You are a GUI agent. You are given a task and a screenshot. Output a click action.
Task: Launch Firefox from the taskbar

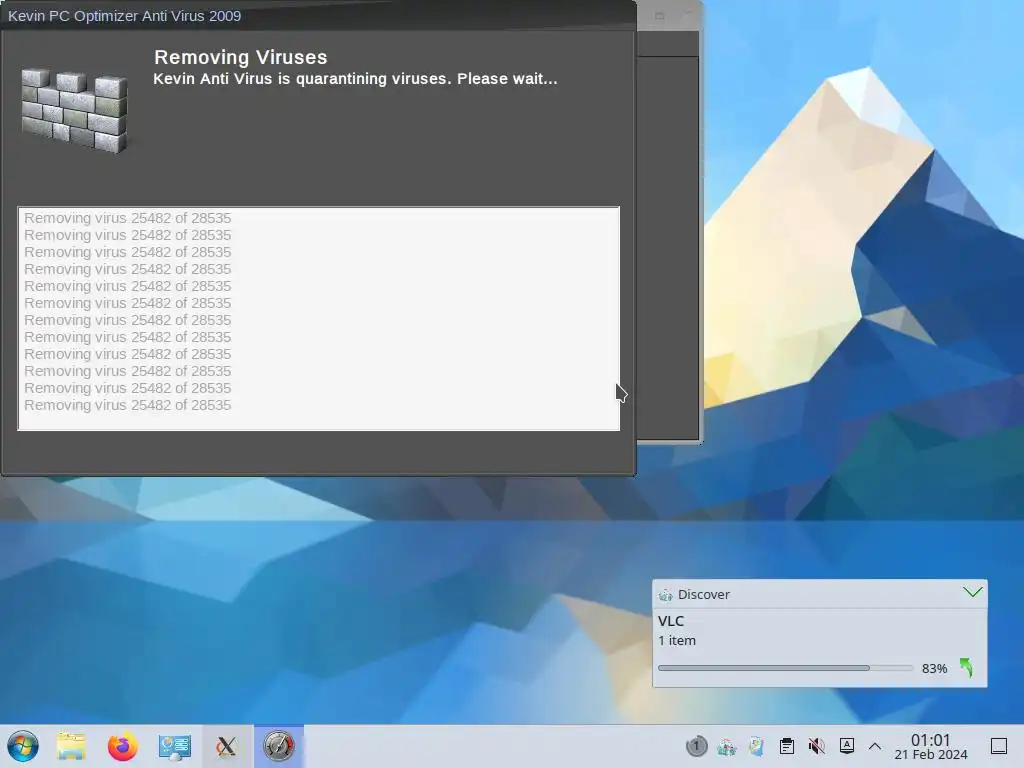coord(122,746)
